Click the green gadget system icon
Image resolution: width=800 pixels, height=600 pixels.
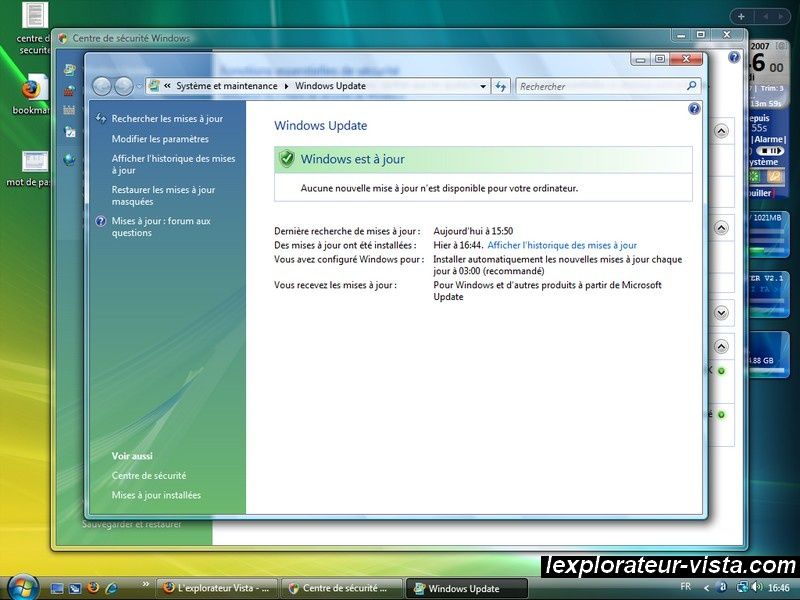pyautogui.click(x=755, y=177)
